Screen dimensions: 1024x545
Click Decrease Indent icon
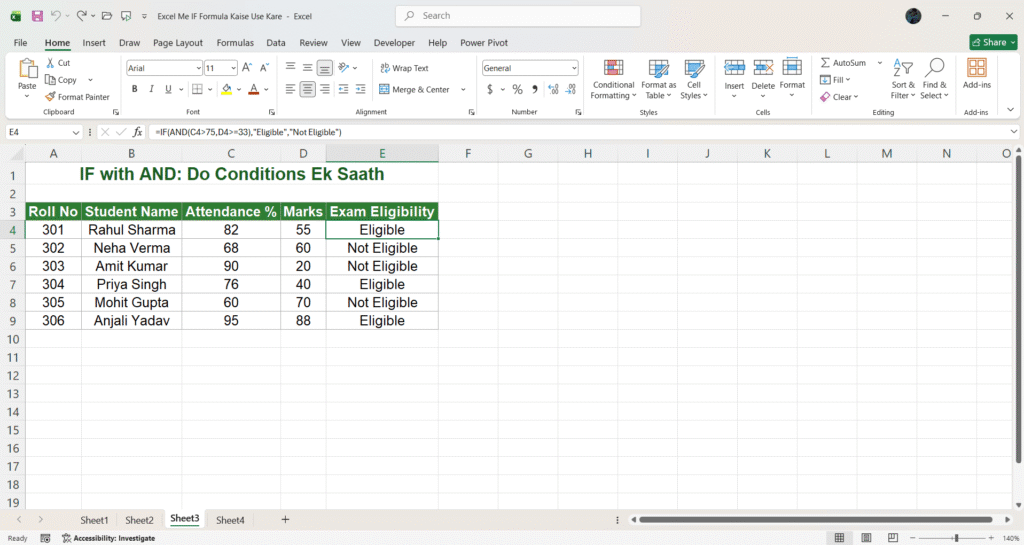click(x=344, y=89)
